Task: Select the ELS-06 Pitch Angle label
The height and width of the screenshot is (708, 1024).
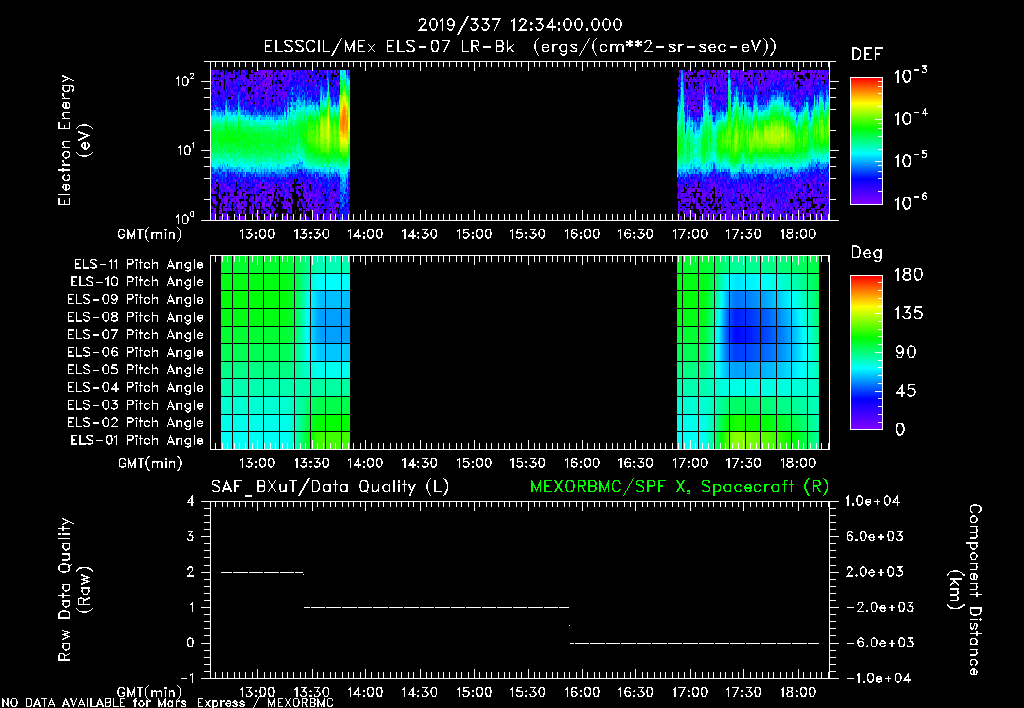Action: [136, 352]
